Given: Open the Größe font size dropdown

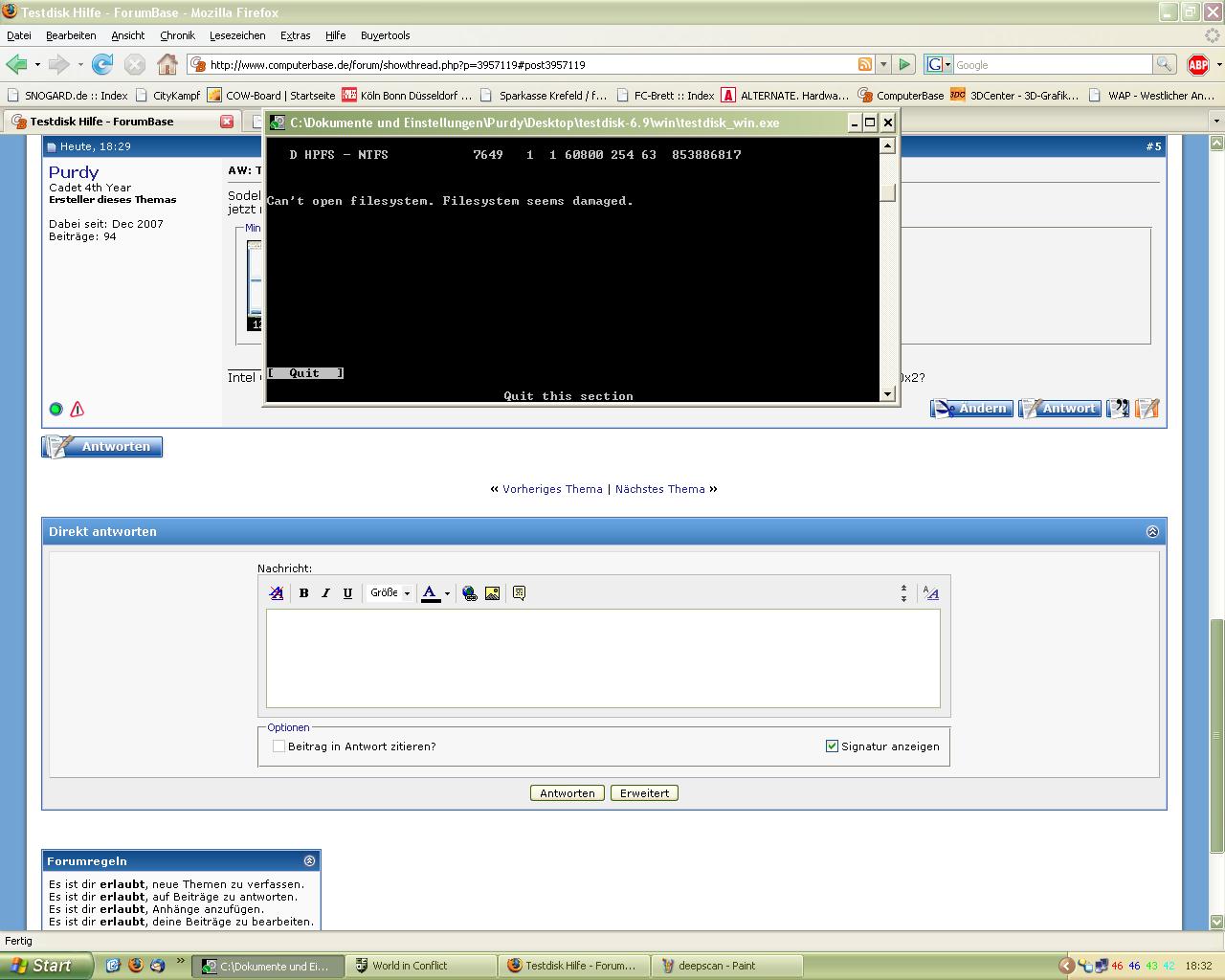Looking at the screenshot, I should click(x=390, y=593).
